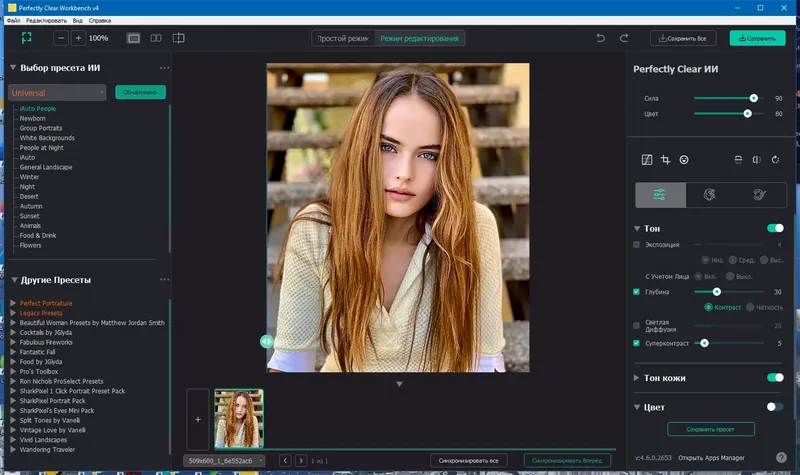Click the zoom out minus button

point(61,38)
